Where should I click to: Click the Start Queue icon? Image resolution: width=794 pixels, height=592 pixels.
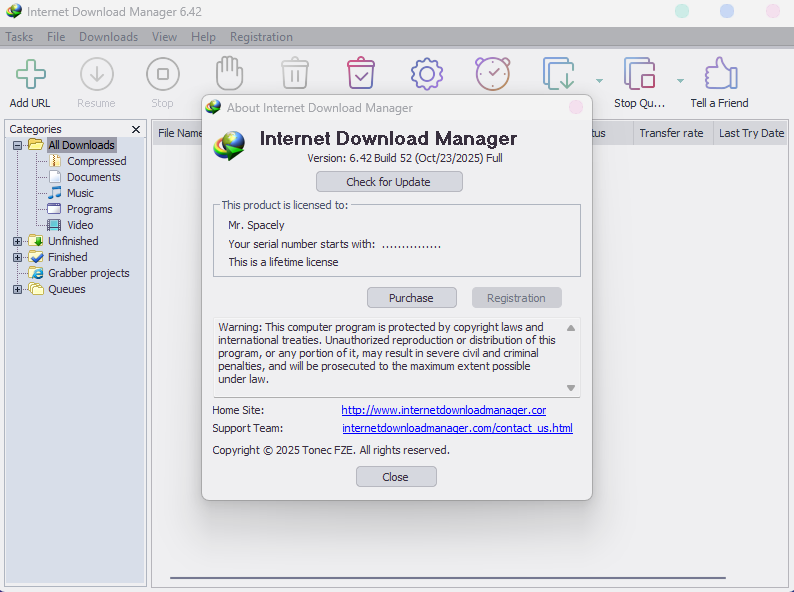[x=559, y=74]
